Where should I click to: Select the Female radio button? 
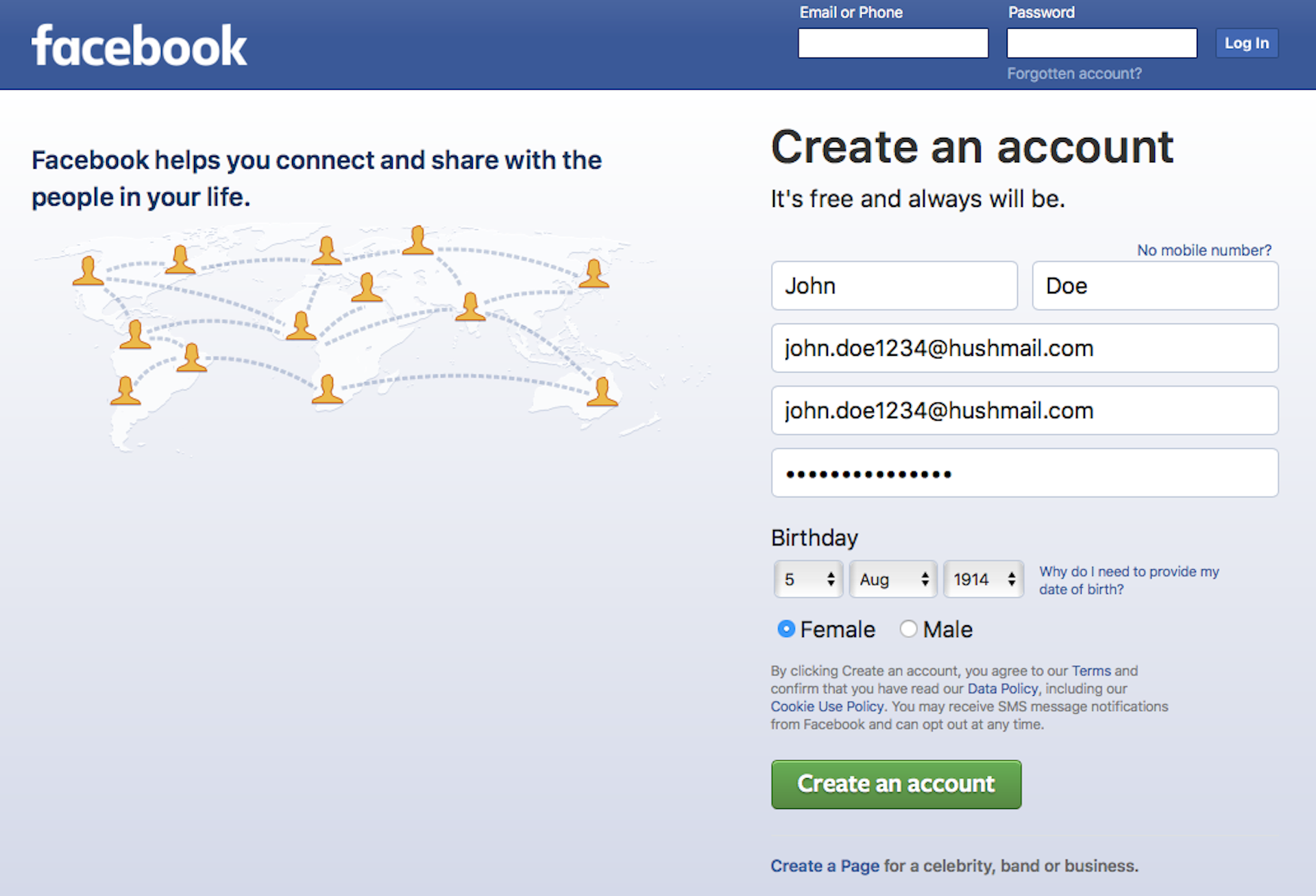[x=786, y=629]
